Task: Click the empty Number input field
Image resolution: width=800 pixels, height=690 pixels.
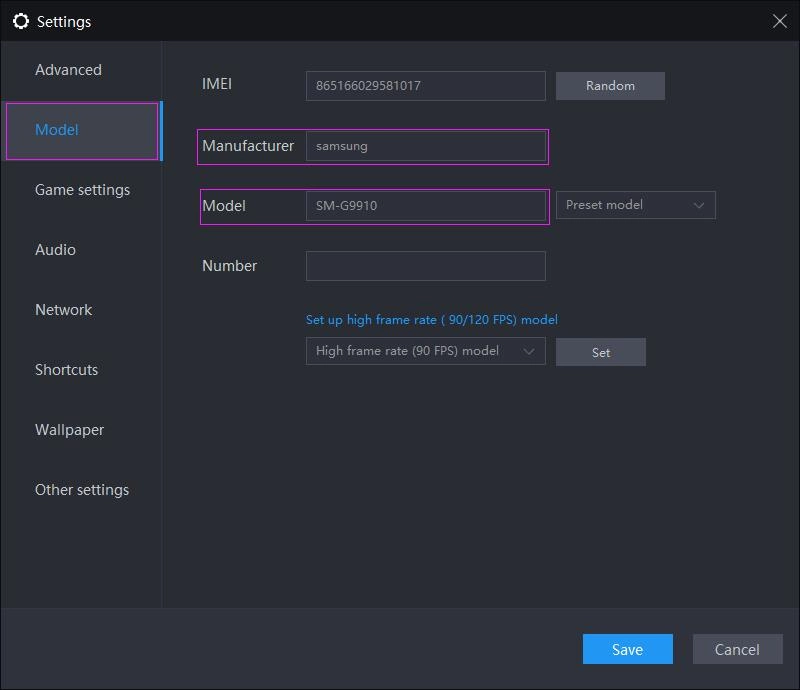Action: 425,265
